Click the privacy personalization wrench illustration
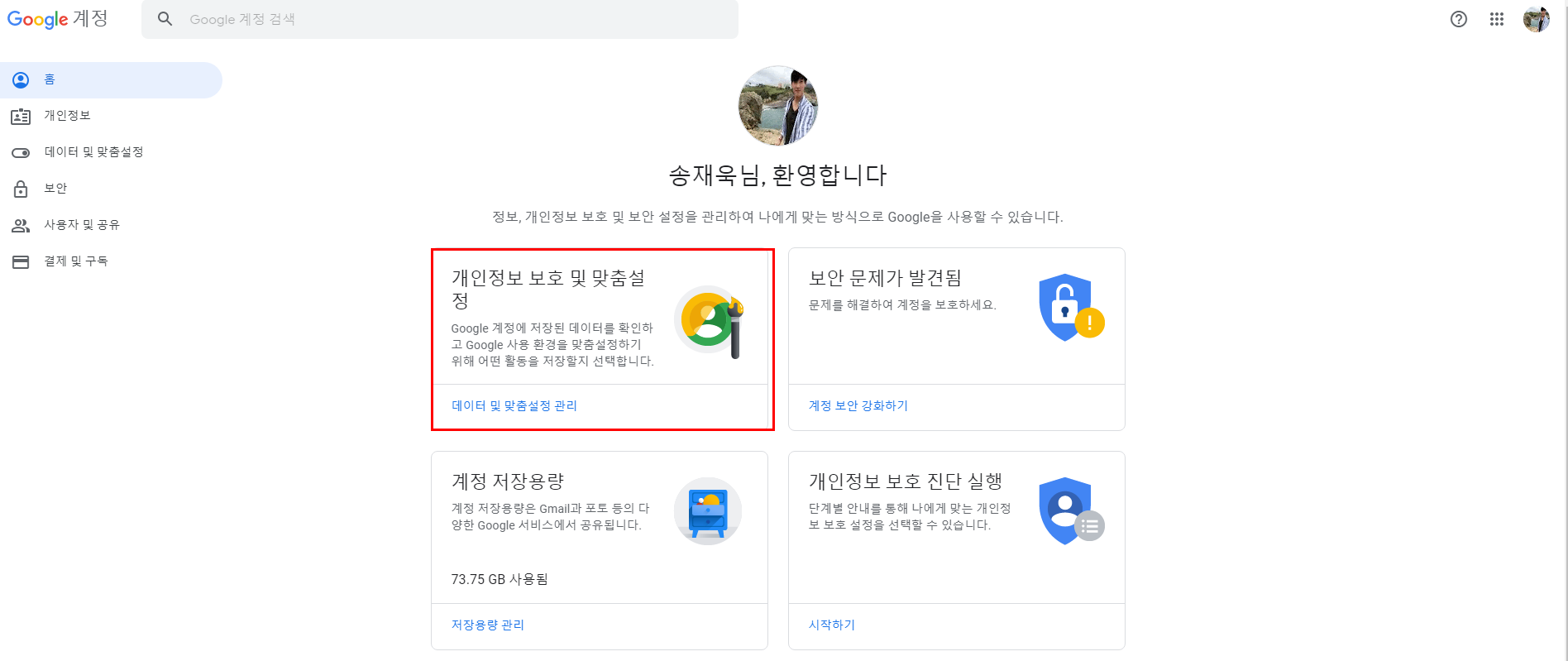This screenshot has width=1568, height=661. (x=710, y=321)
